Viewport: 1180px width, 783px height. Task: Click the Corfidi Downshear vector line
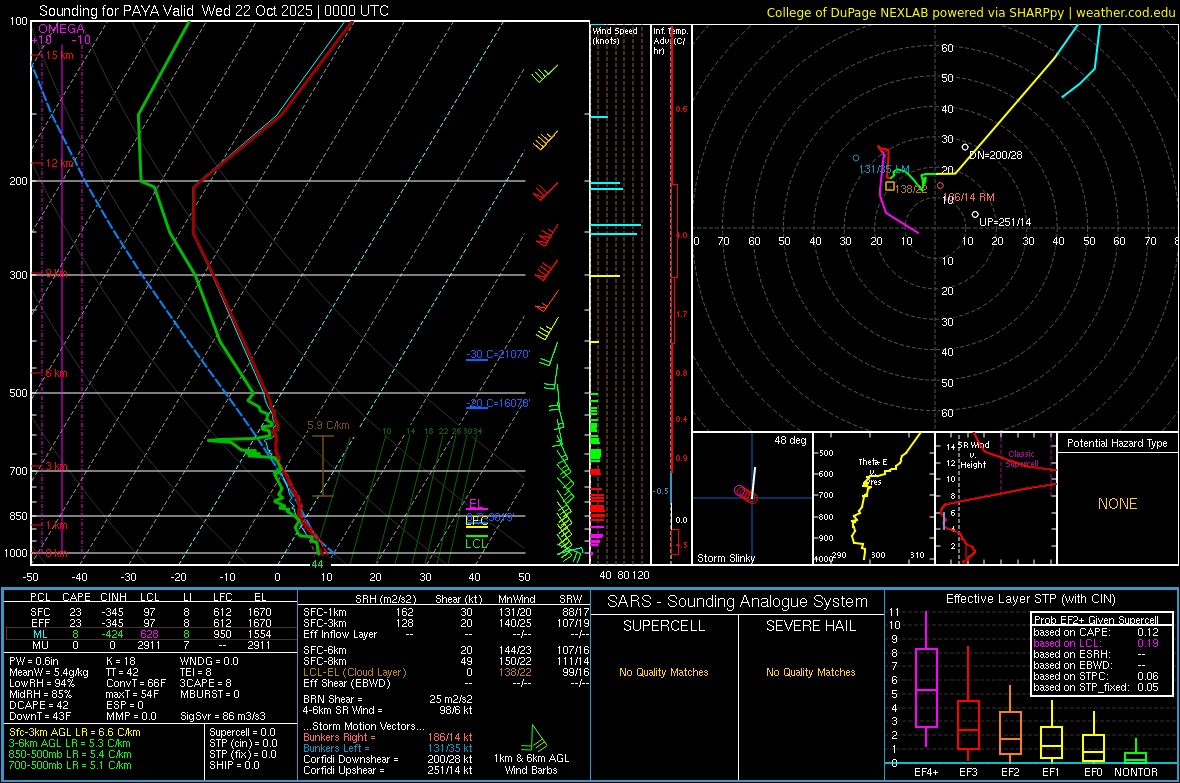click(388, 759)
